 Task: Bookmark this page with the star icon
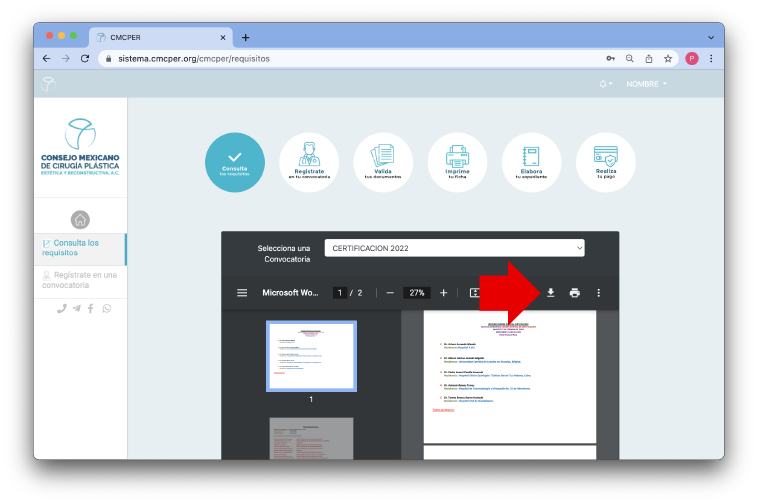(668, 58)
